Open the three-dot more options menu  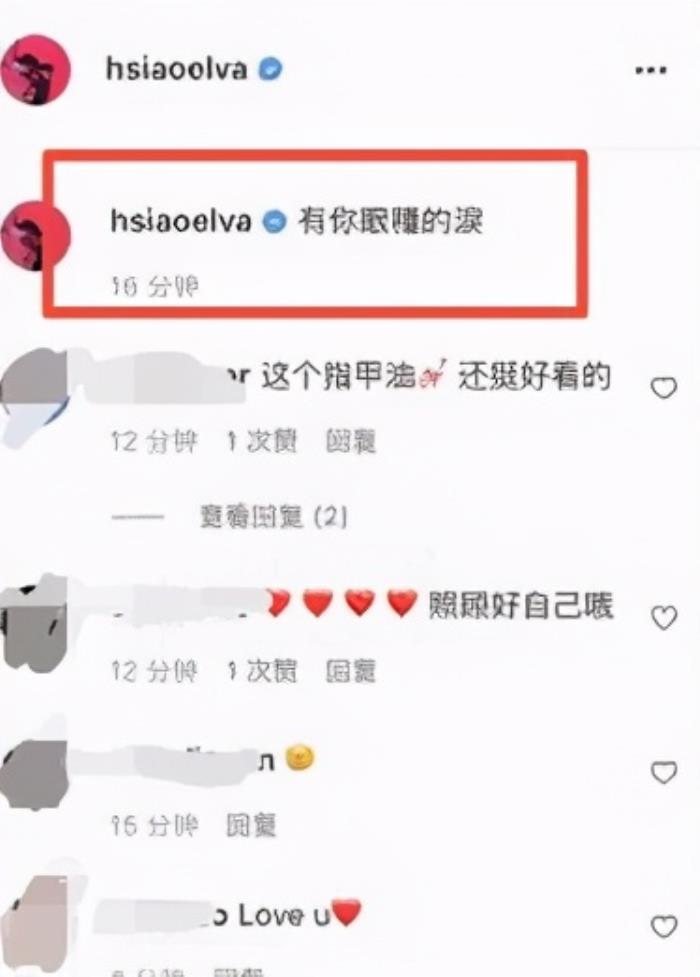point(651,70)
